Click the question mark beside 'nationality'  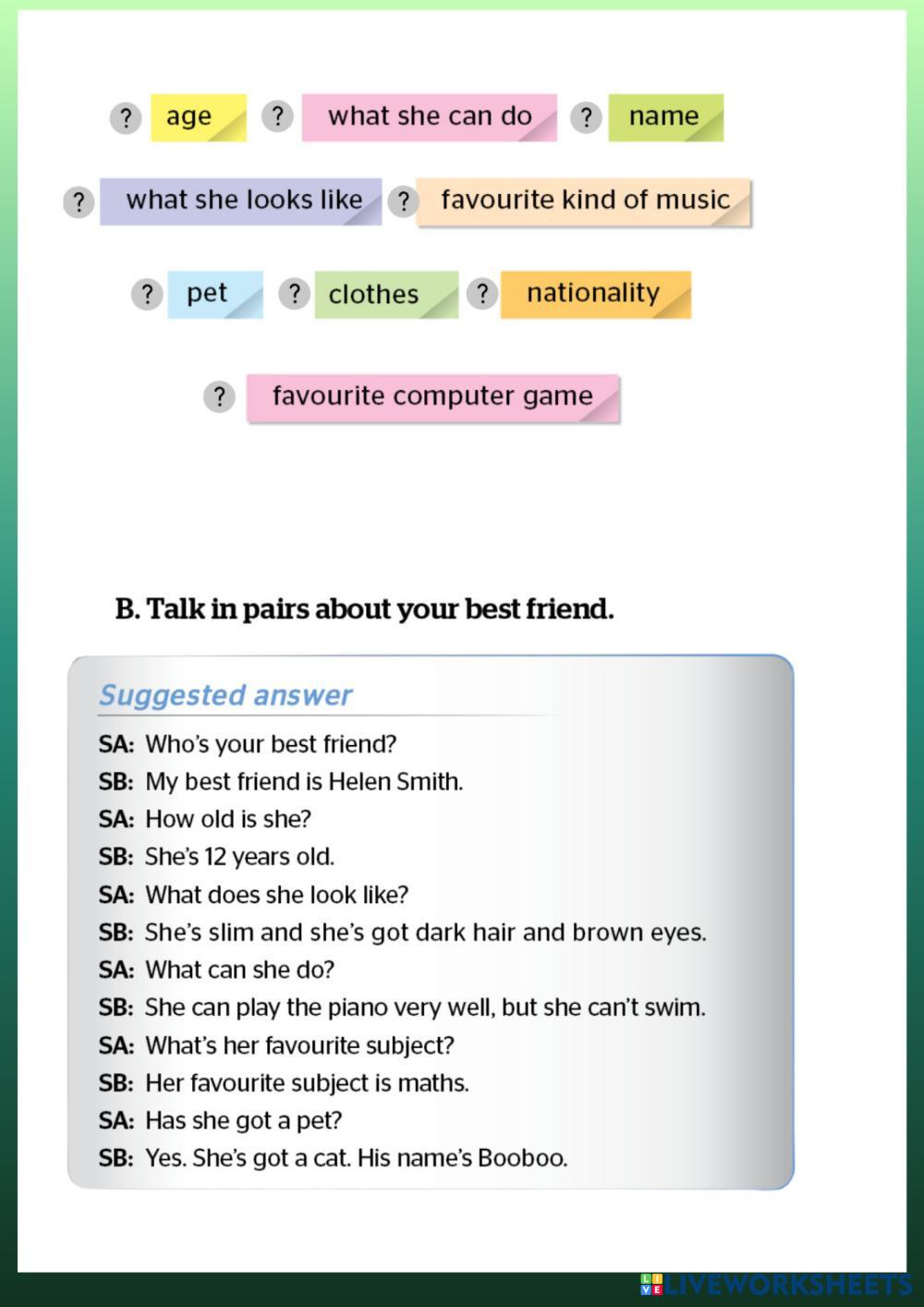click(x=481, y=294)
